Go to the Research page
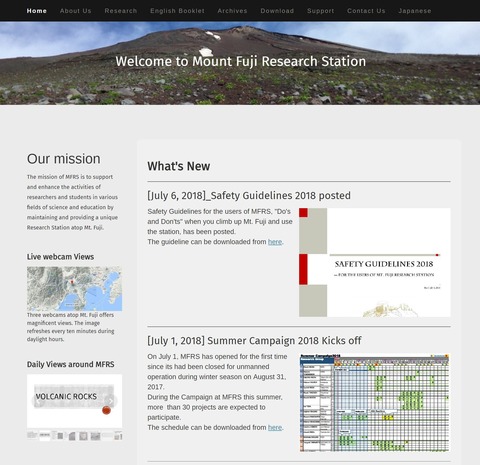This screenshot has height=465, width=480. [121, 11]
